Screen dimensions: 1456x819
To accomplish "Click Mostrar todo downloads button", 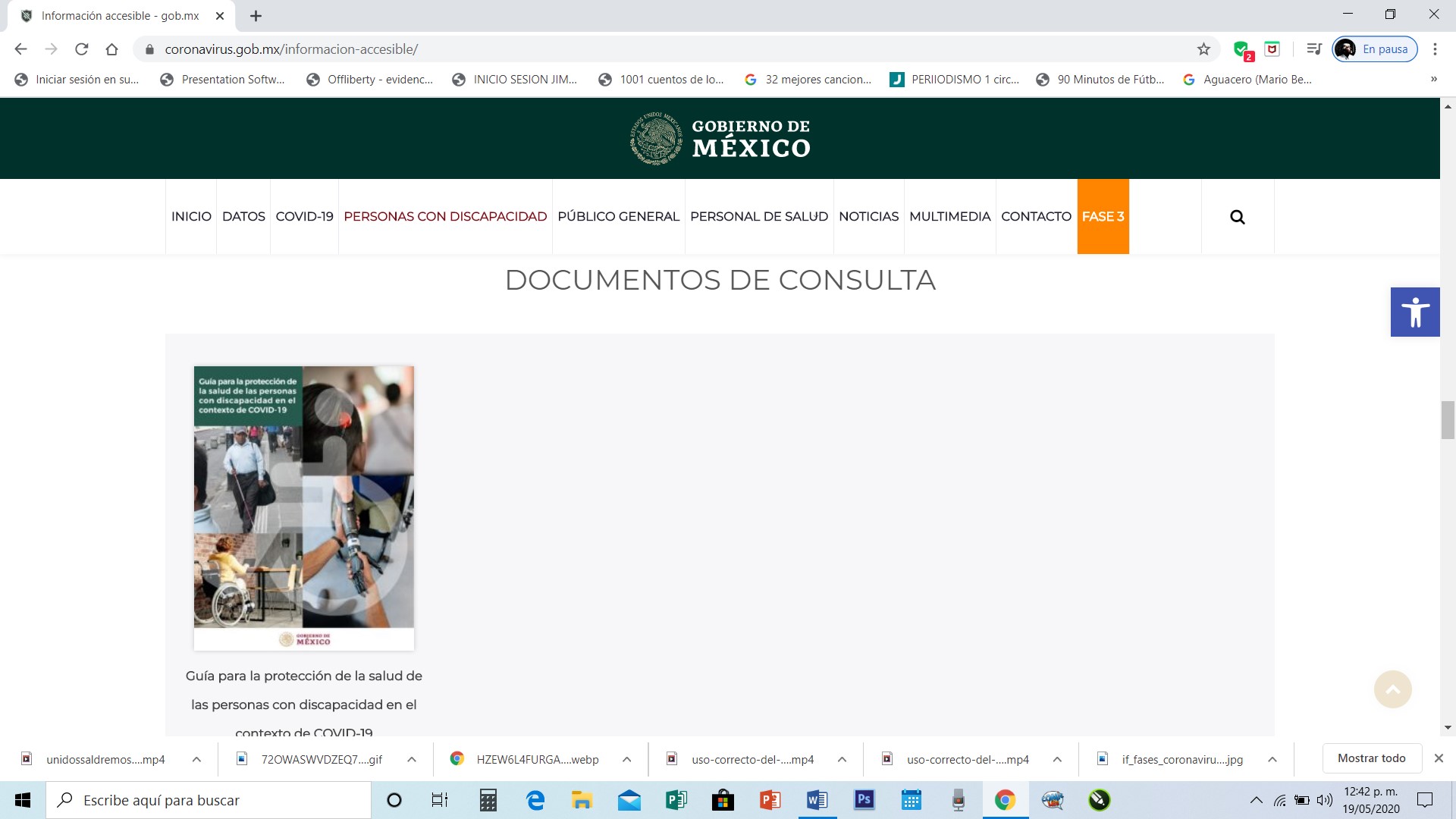I will 1372,758.
